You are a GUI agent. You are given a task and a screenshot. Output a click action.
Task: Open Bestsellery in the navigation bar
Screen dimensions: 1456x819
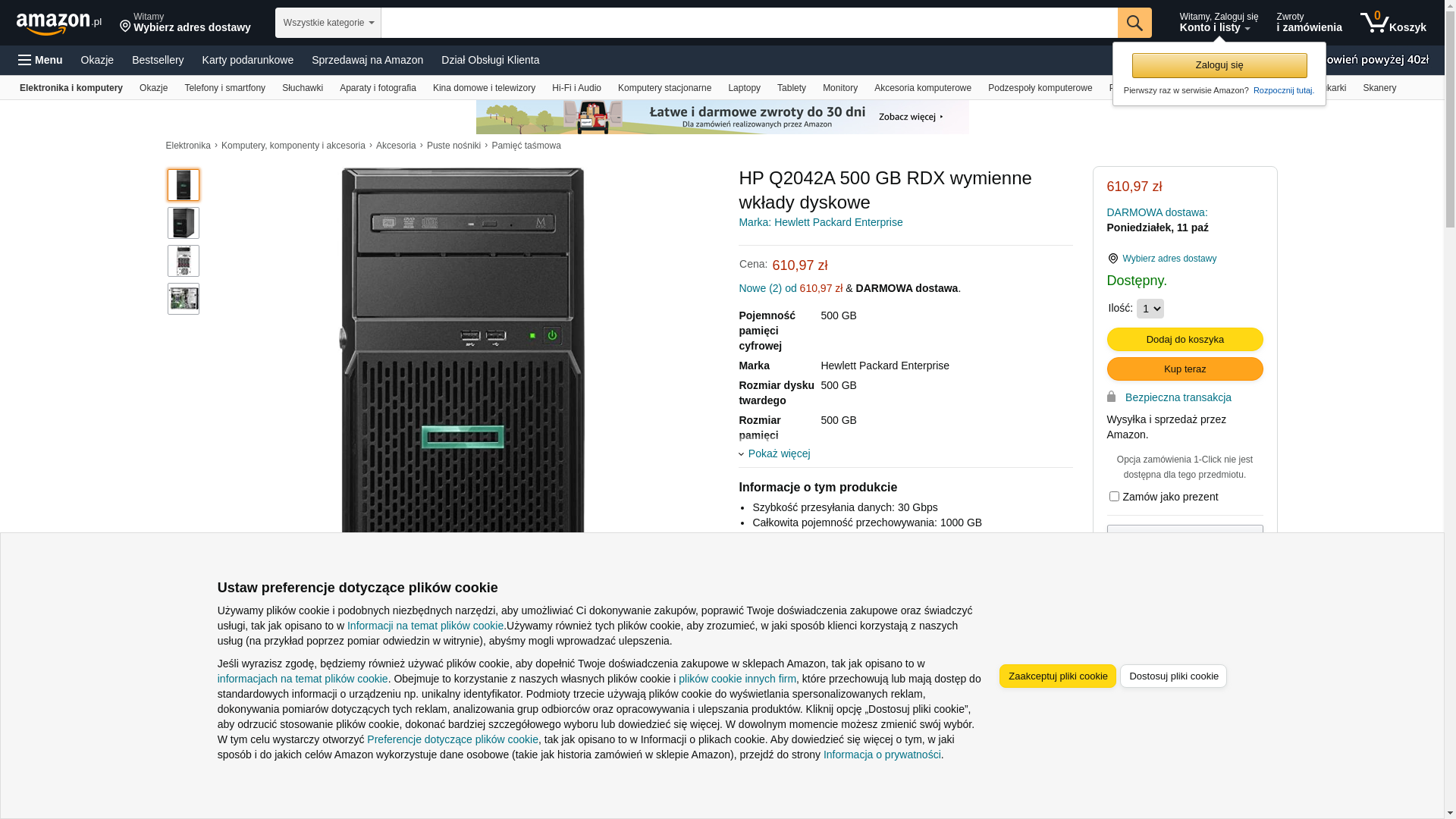[x=158, y=60]
